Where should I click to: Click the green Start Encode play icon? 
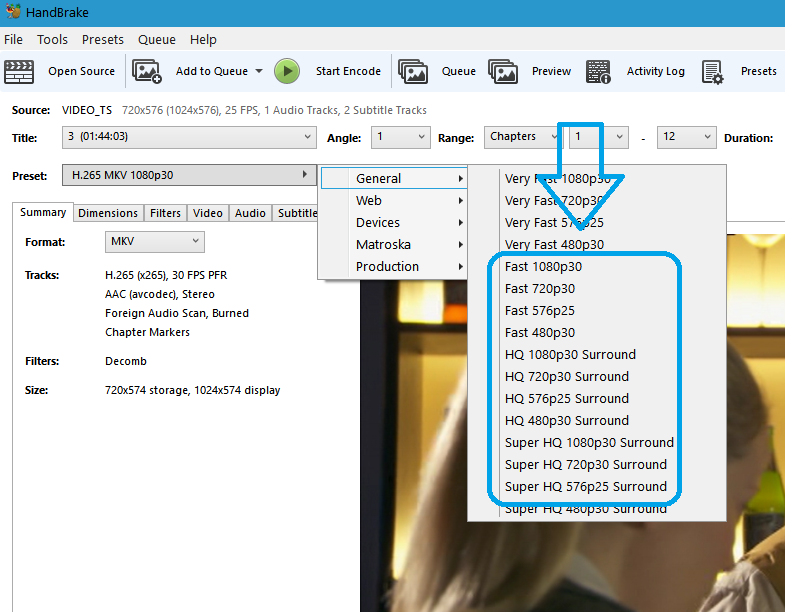287,71
